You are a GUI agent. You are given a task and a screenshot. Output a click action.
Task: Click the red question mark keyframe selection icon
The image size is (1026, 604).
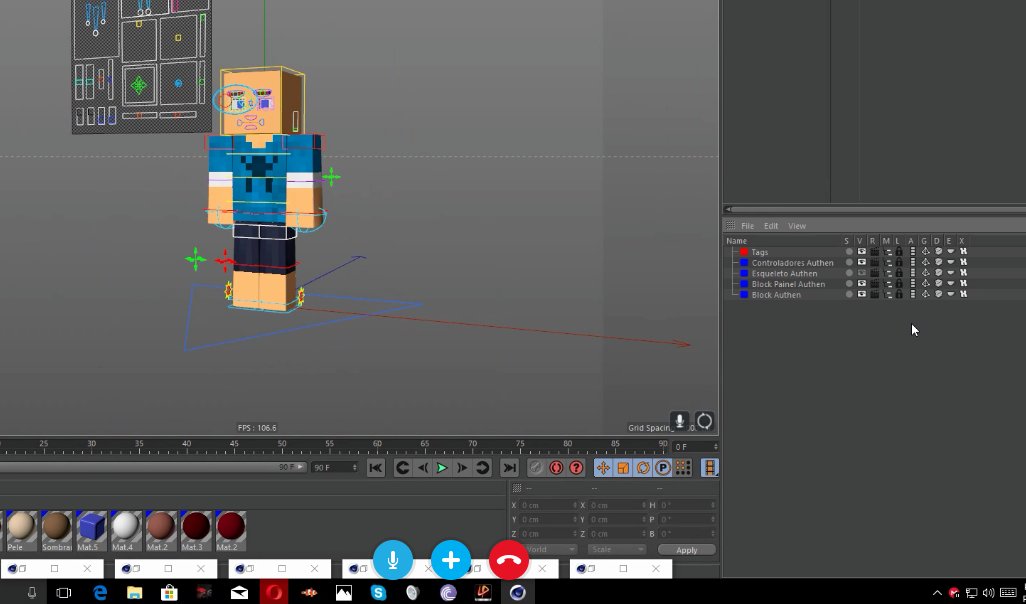[576, 467]
